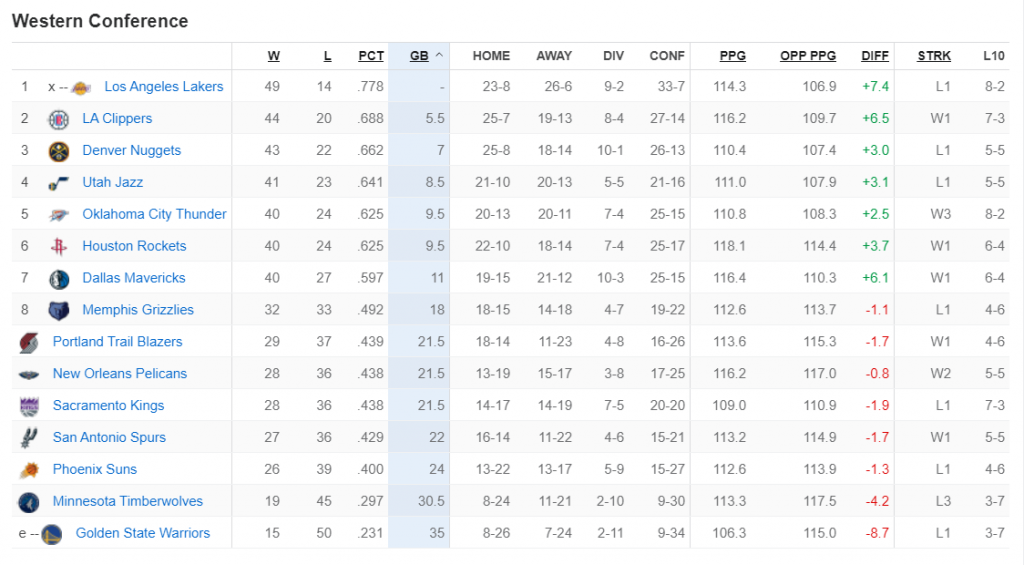Sort table by STRK header

coord(934,56)
